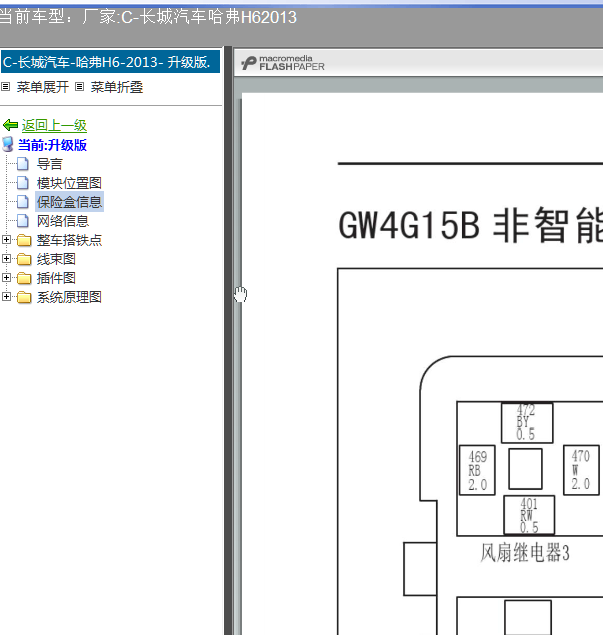Screen dimensions: 603x635
Task: Click the Macromedia FlashPaper logo
Action: coord(283,63)
